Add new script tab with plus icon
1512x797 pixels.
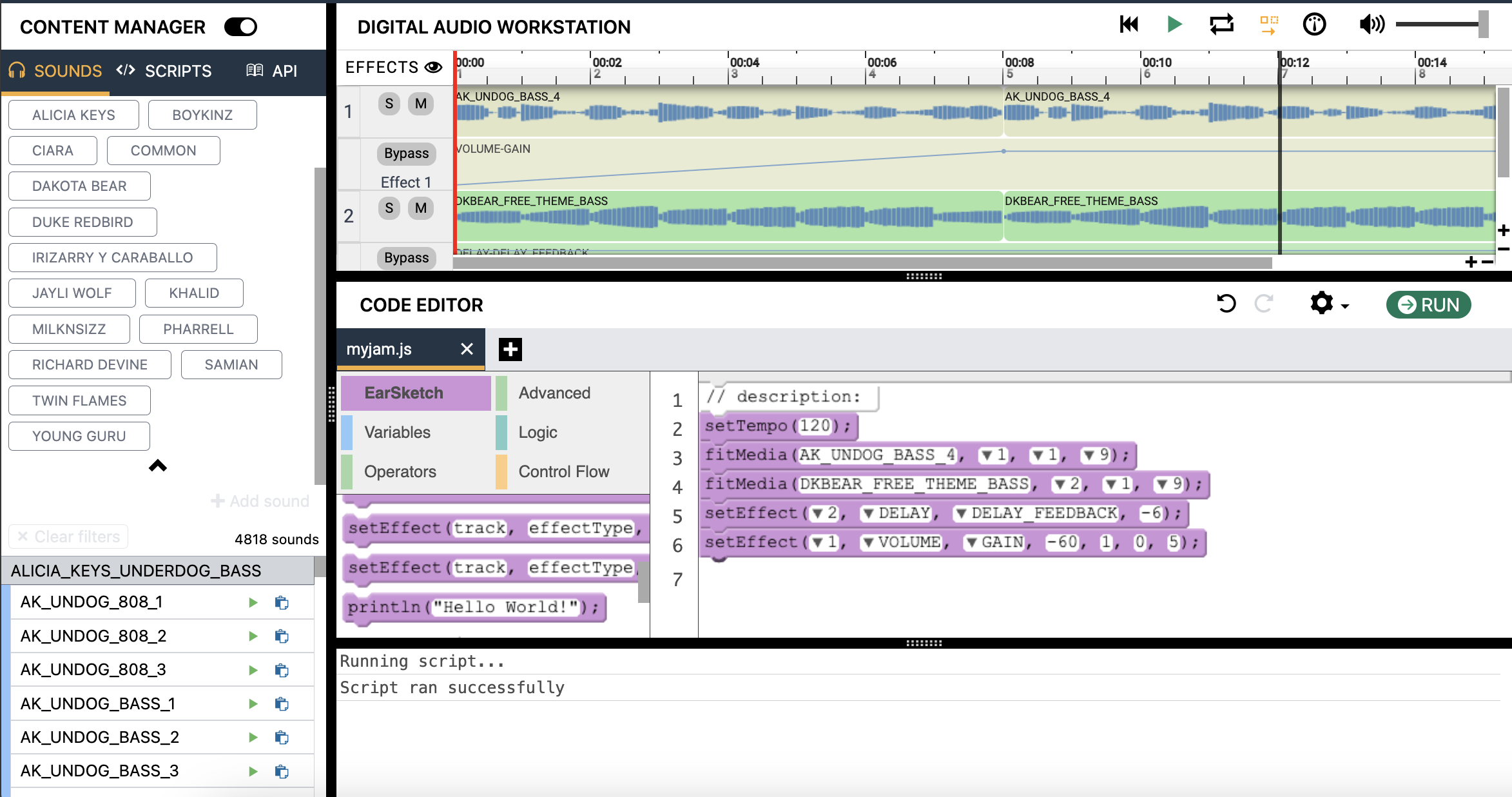pos(510,349)
